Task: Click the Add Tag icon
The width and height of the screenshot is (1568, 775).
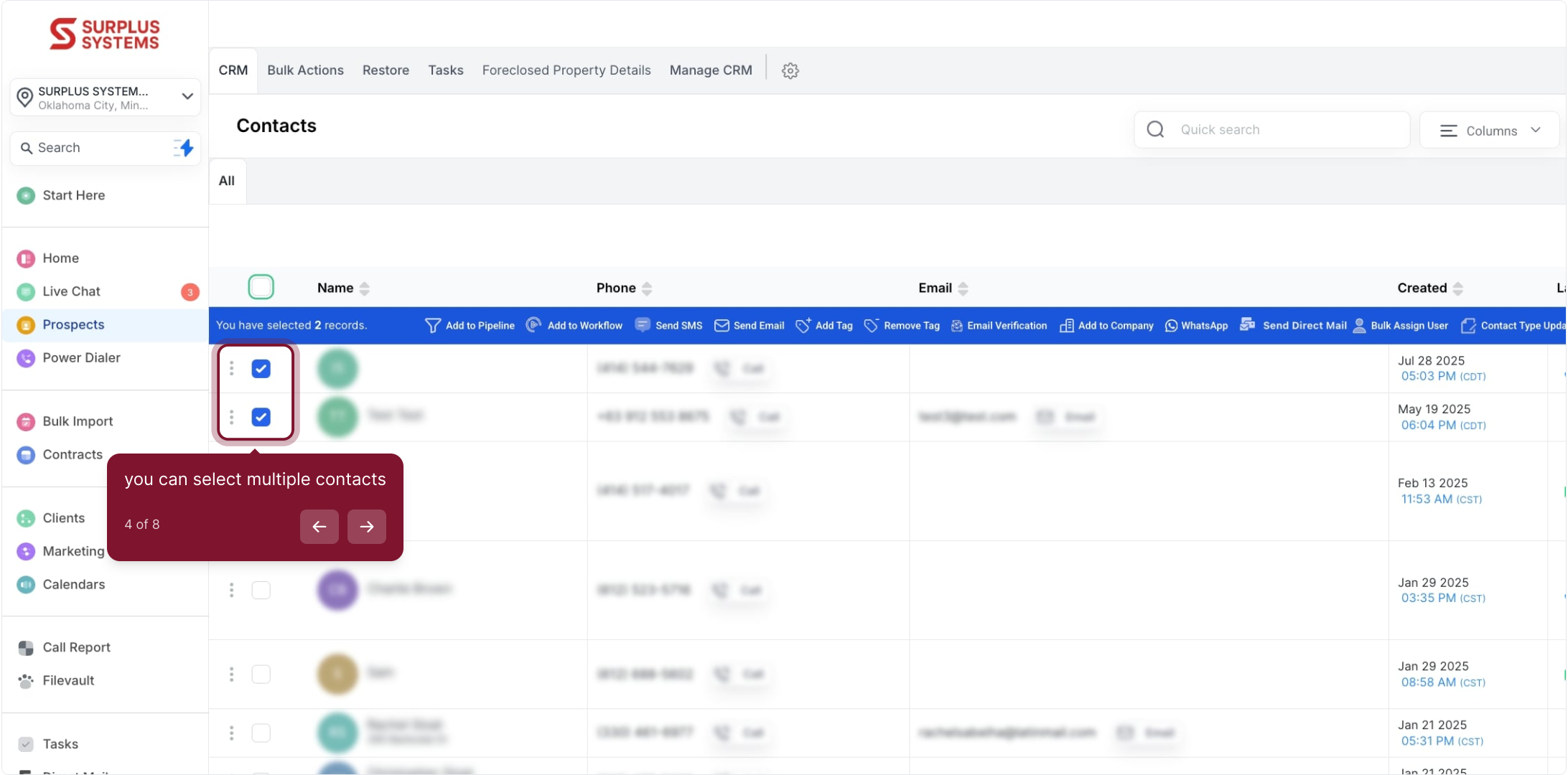Action: tap(803, 326)
